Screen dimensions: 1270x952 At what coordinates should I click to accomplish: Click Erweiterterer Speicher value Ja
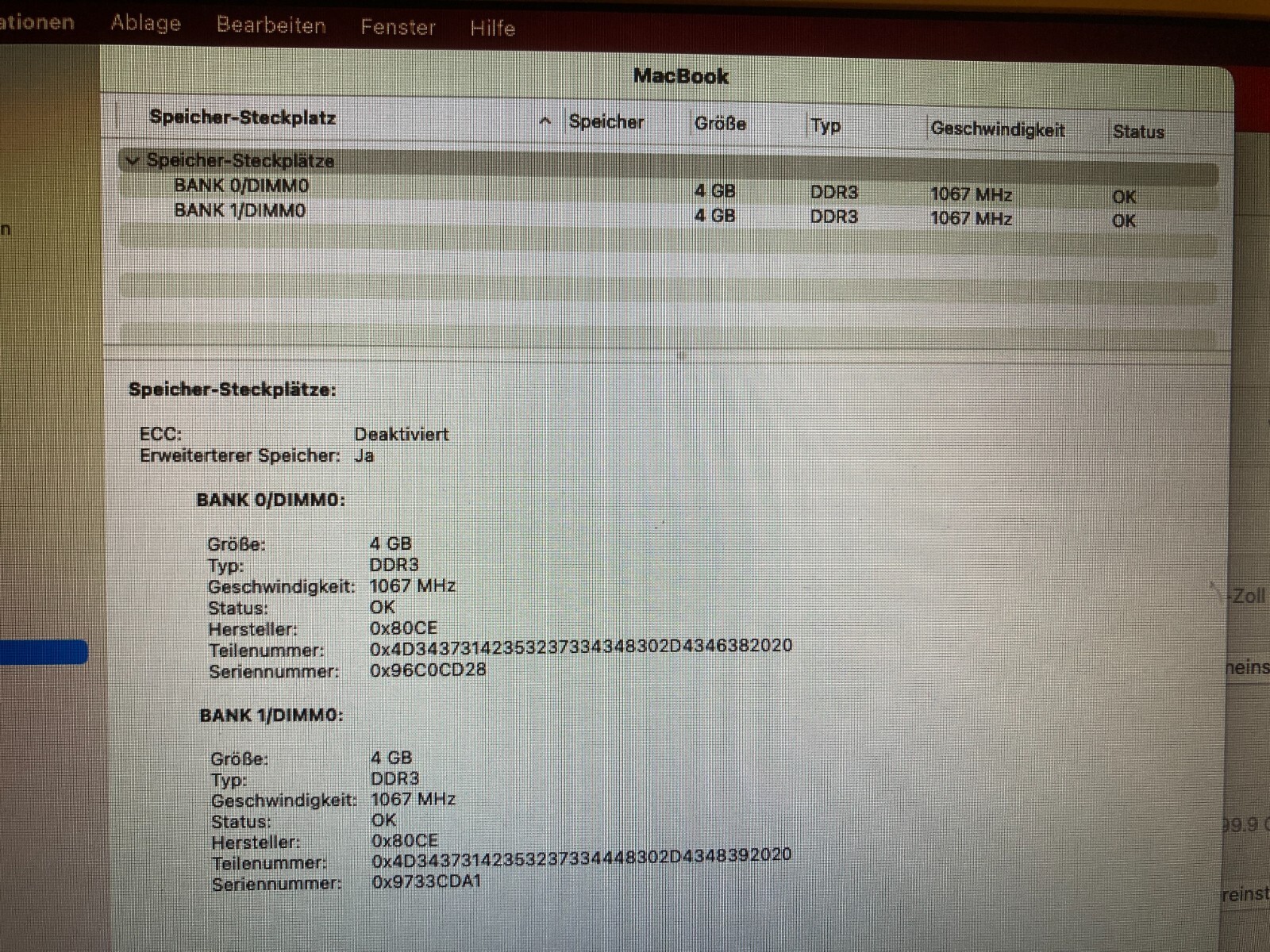(364, 455)
